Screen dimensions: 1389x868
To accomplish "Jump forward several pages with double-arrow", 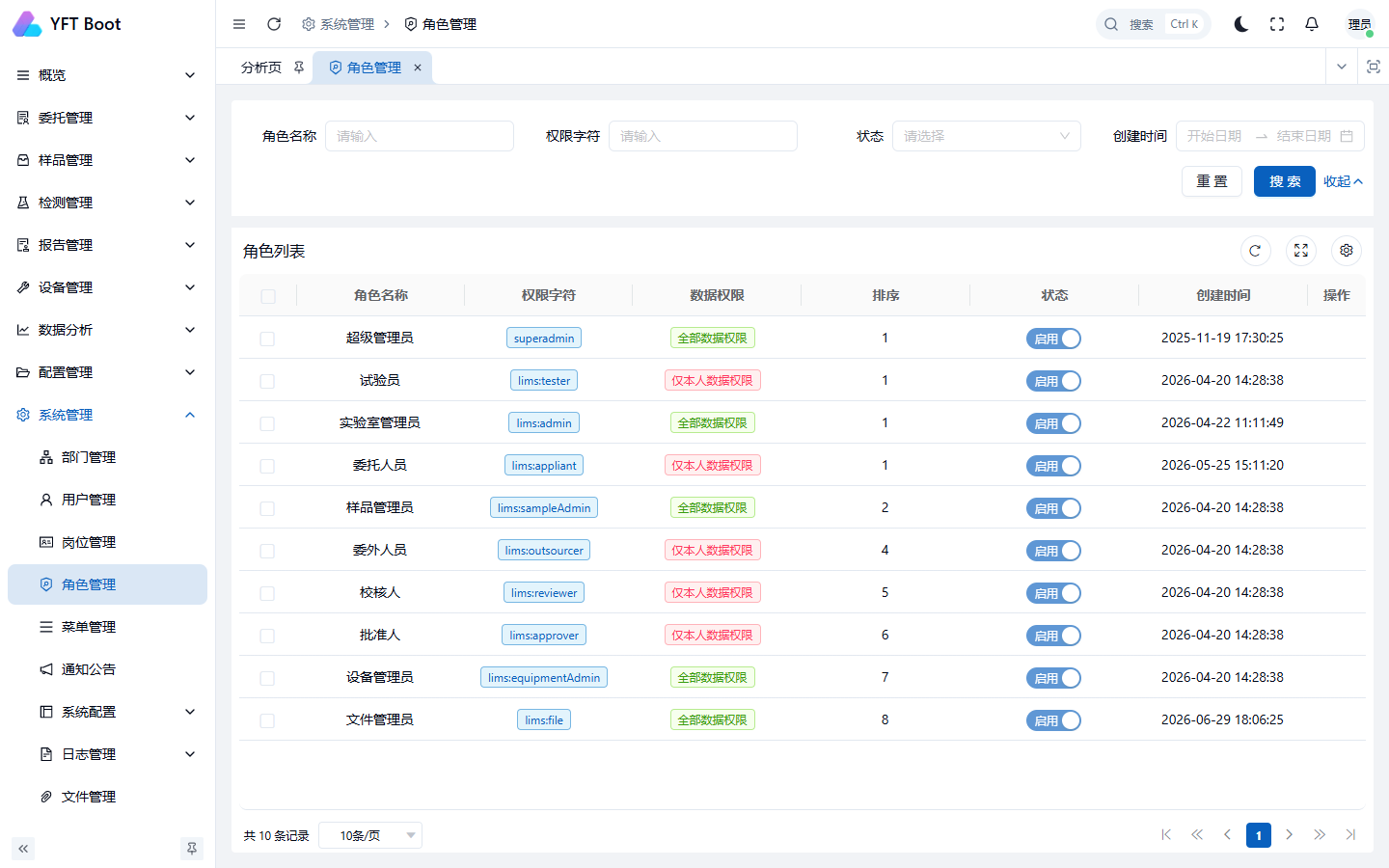I will pos(1320,835).
